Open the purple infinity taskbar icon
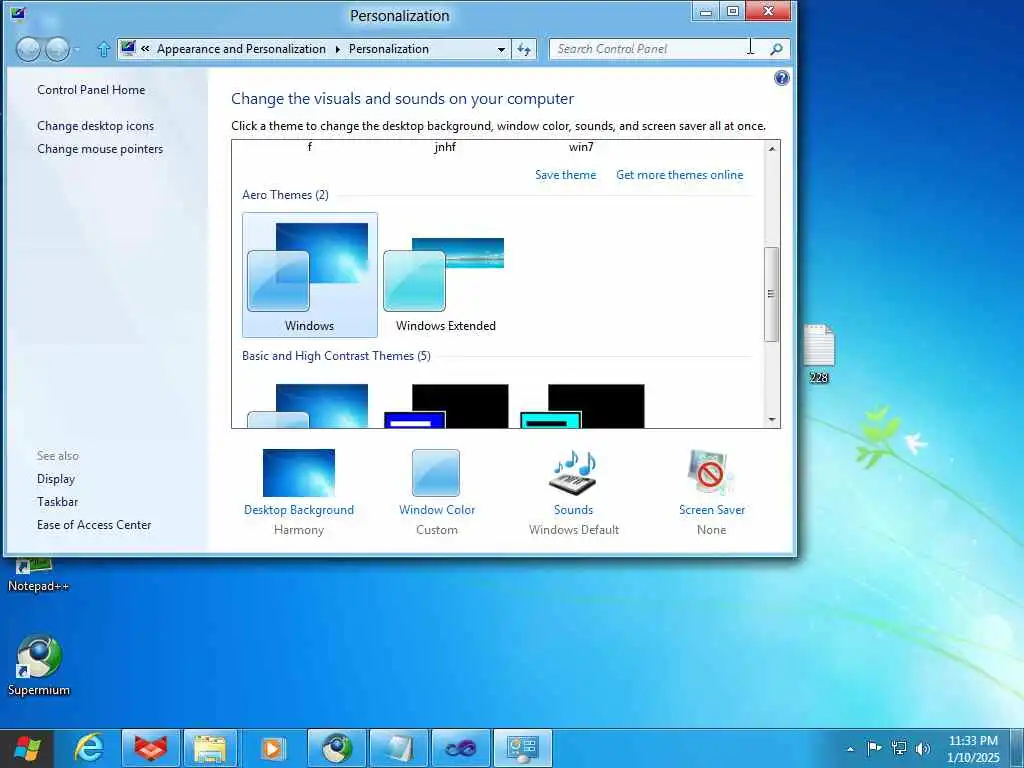 [x=461, y=748]
